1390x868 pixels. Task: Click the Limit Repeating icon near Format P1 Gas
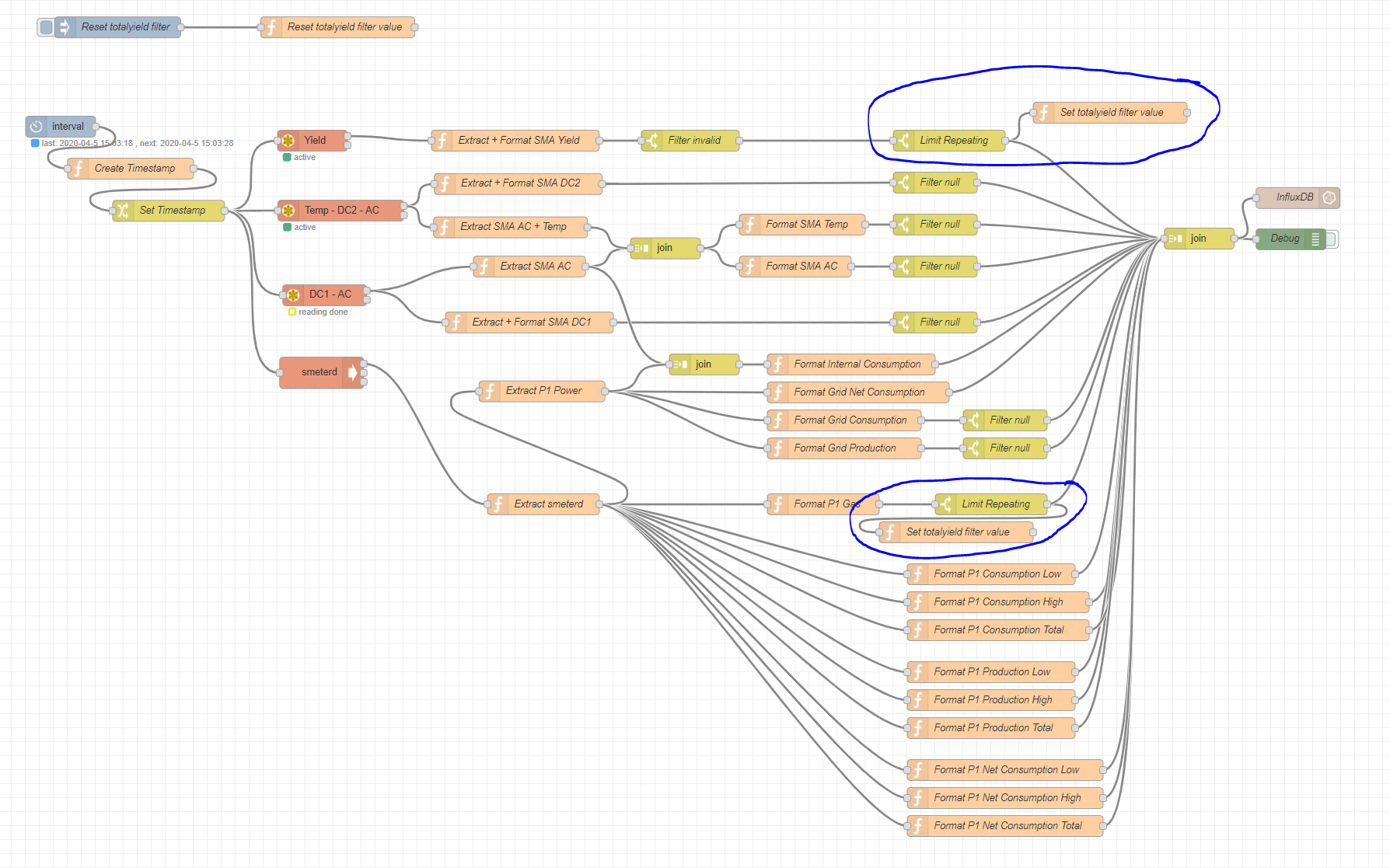pos(945,504)
